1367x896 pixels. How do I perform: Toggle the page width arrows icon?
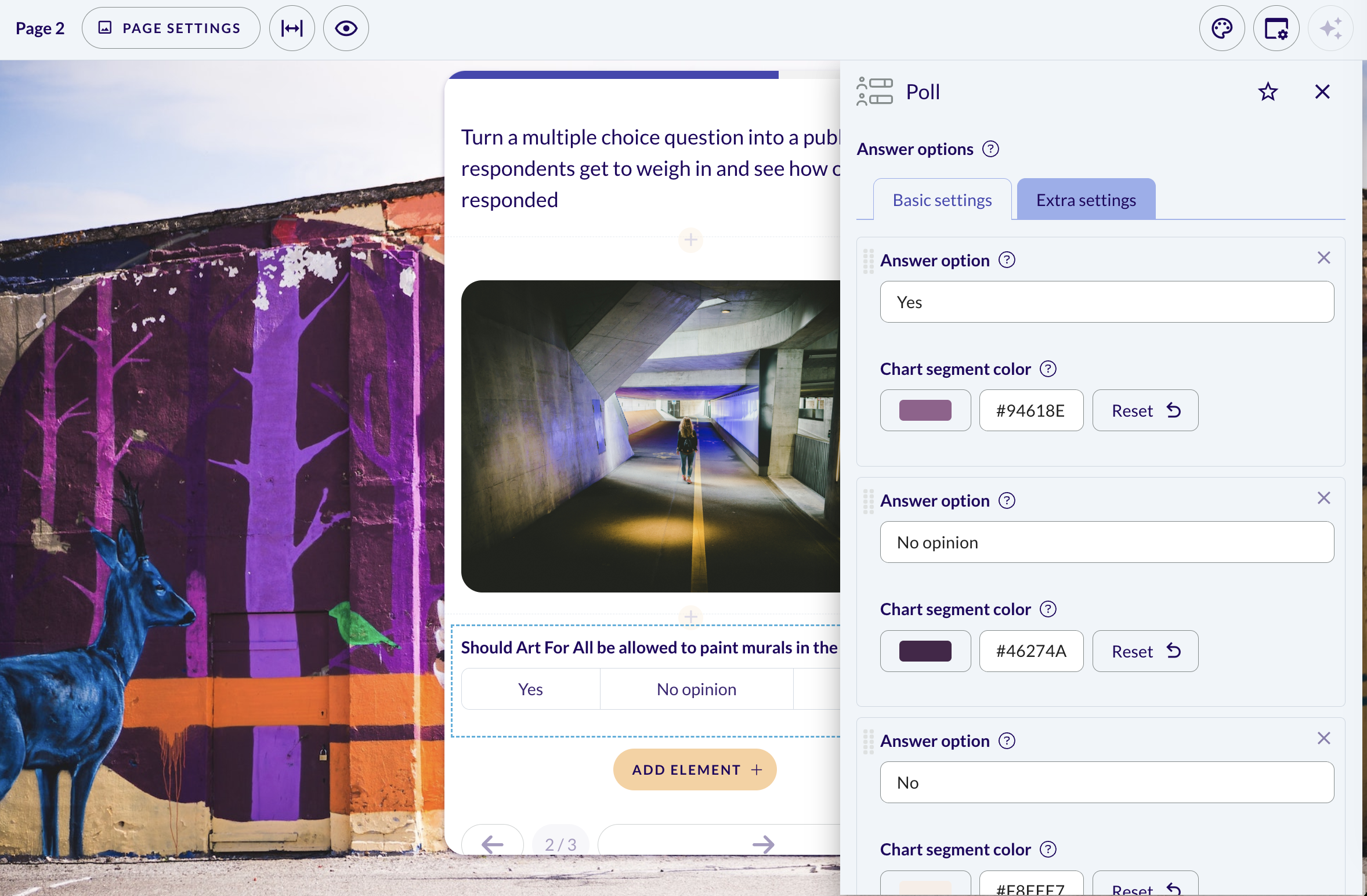(x=292, y=28)
